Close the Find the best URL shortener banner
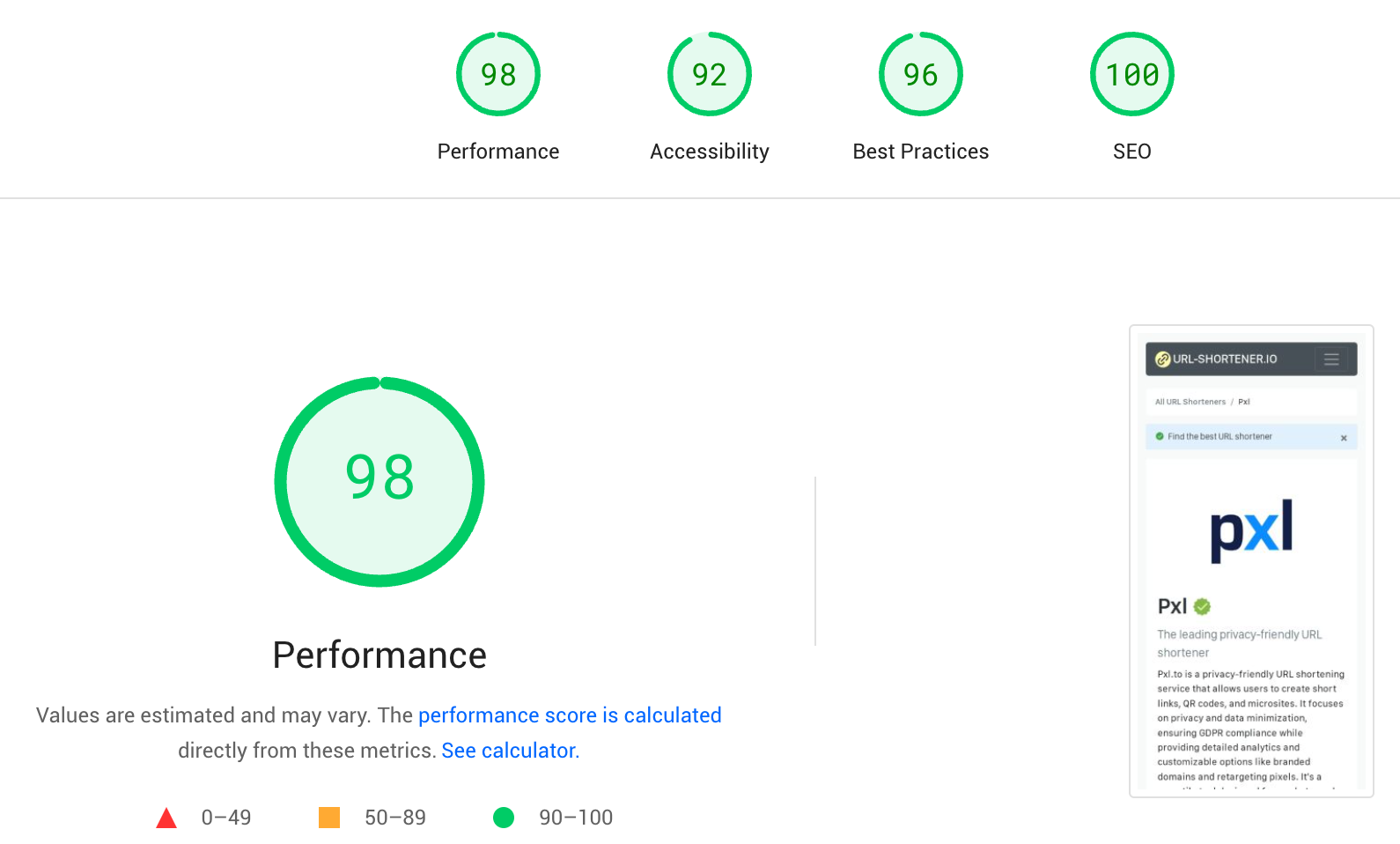1400x844 pixels. [x=1344, y=437]
